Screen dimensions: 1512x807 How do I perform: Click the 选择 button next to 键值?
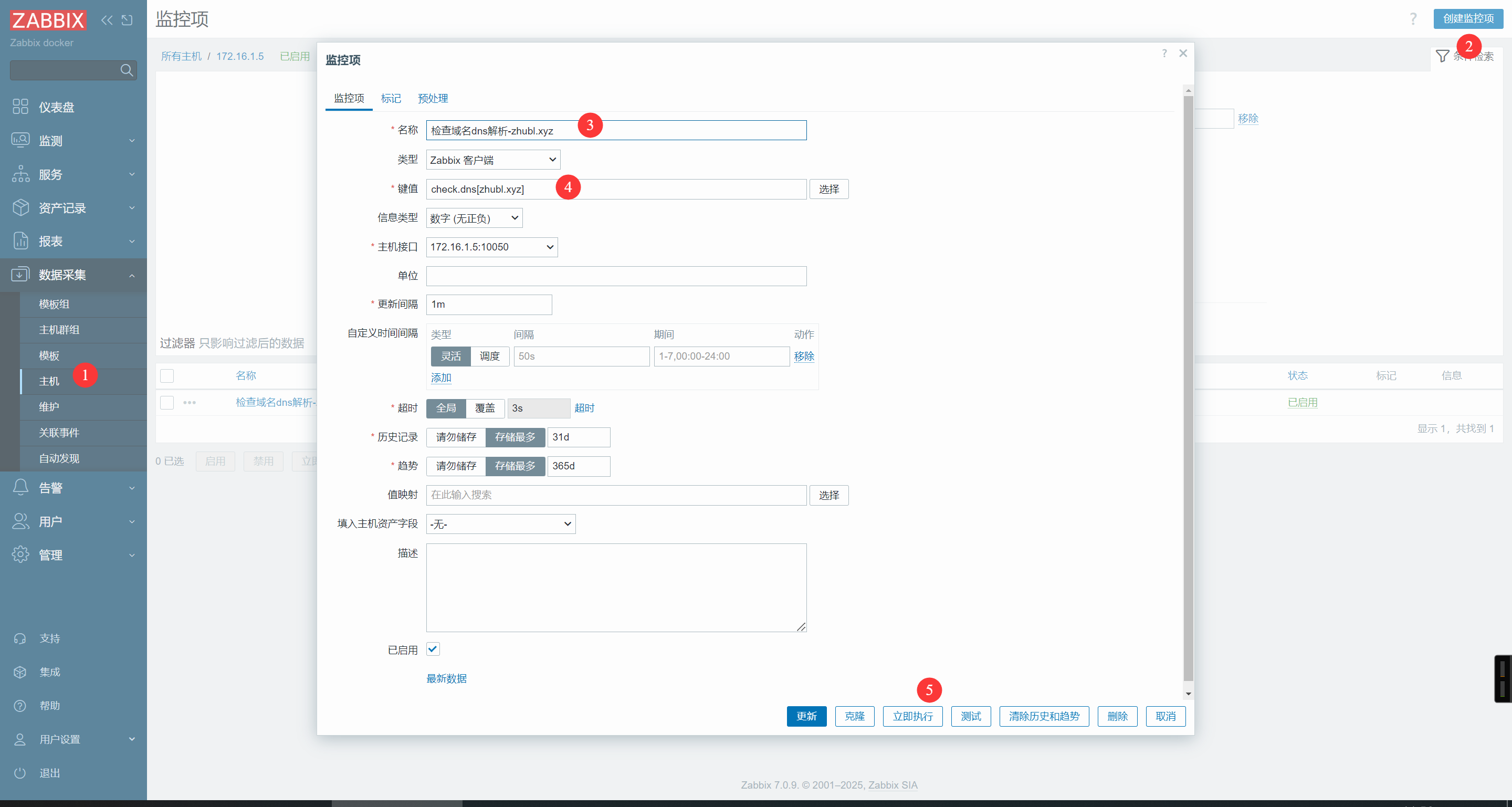(829, 189)
